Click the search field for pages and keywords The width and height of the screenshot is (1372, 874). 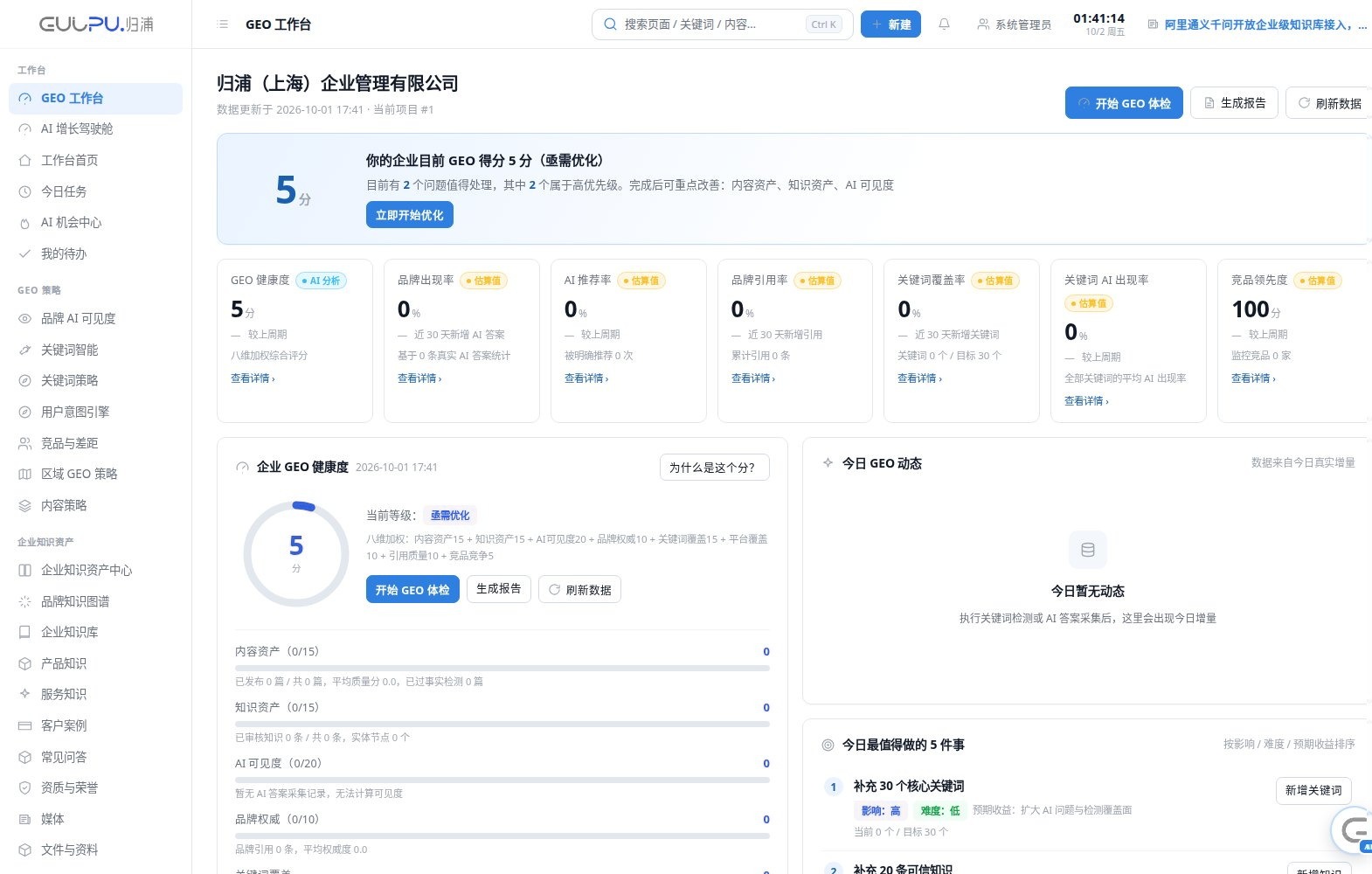pos(723,24)
